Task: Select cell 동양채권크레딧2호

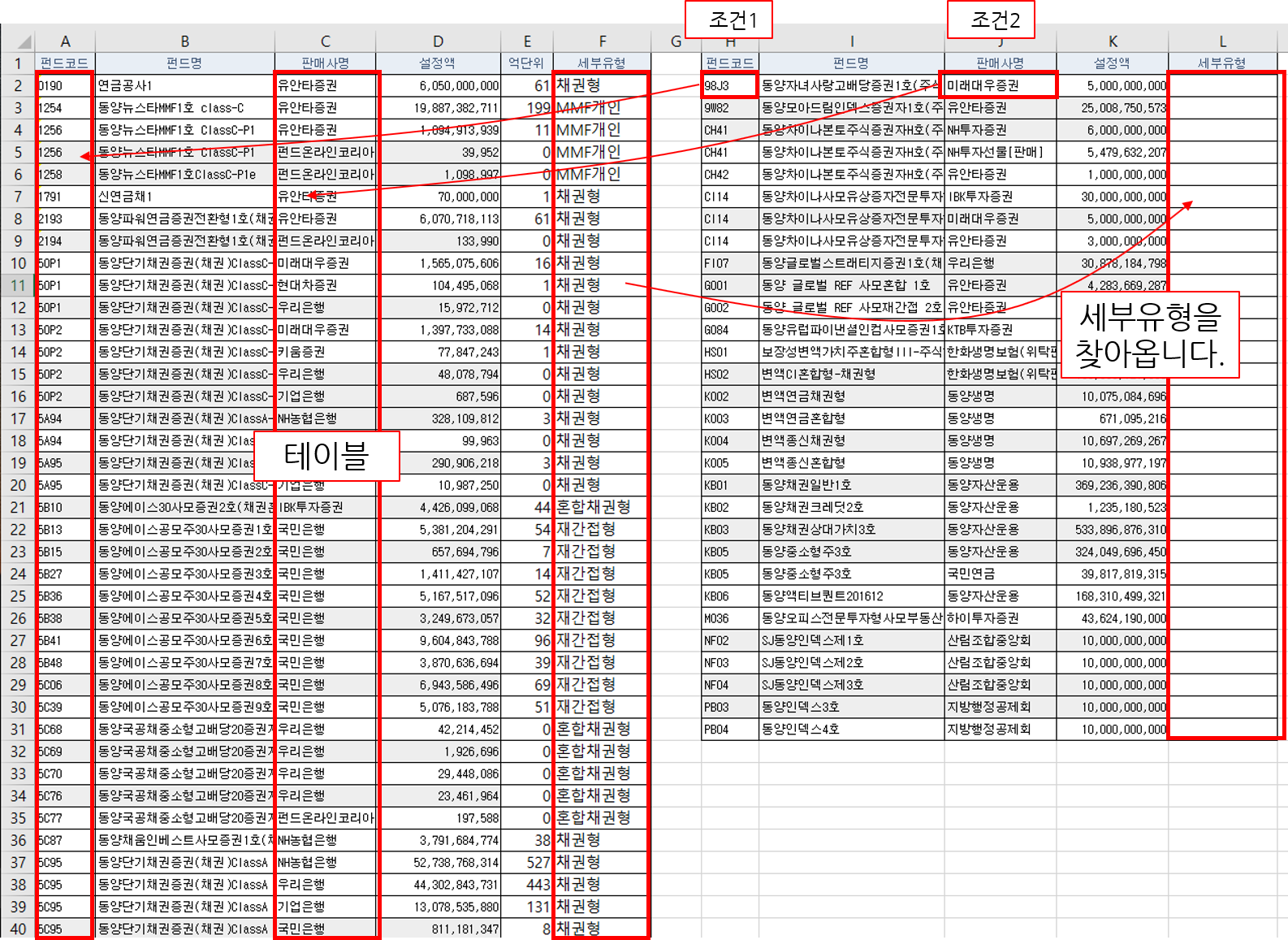Action: click(851, 508)
